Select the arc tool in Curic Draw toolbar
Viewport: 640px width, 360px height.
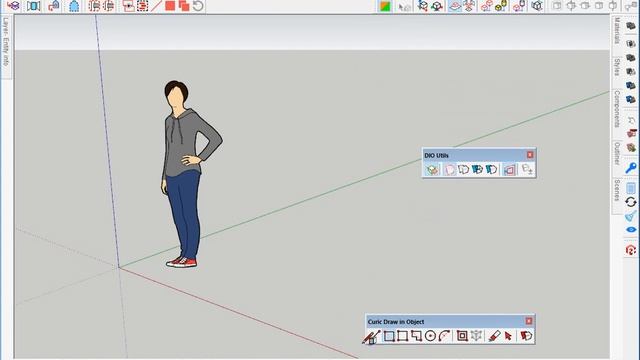tap(444, 336)
